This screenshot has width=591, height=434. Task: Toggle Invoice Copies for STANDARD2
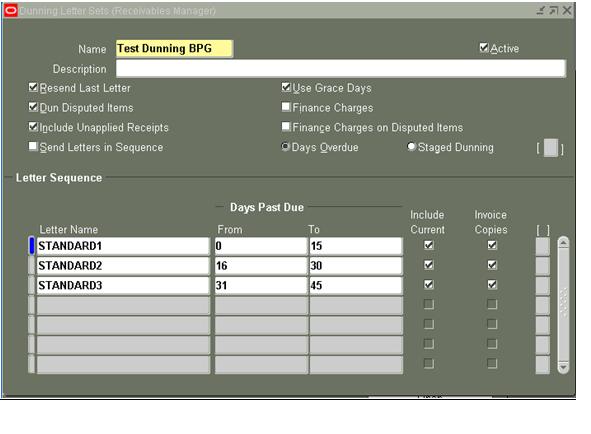tap(492, 265)
